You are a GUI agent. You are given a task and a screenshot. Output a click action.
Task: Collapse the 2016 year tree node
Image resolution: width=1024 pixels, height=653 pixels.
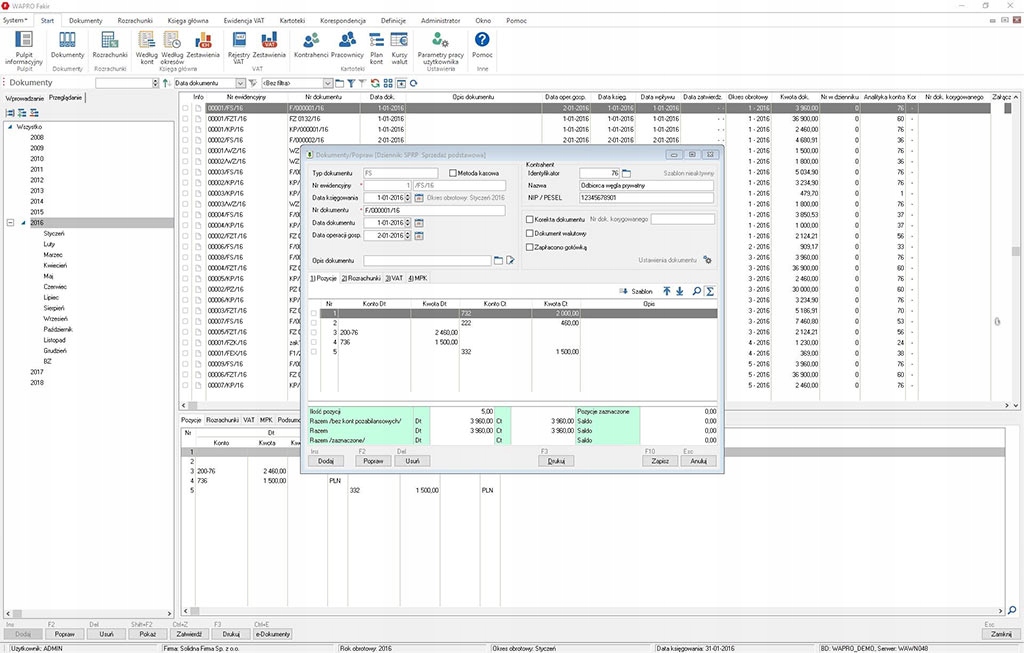pos(10,222)
